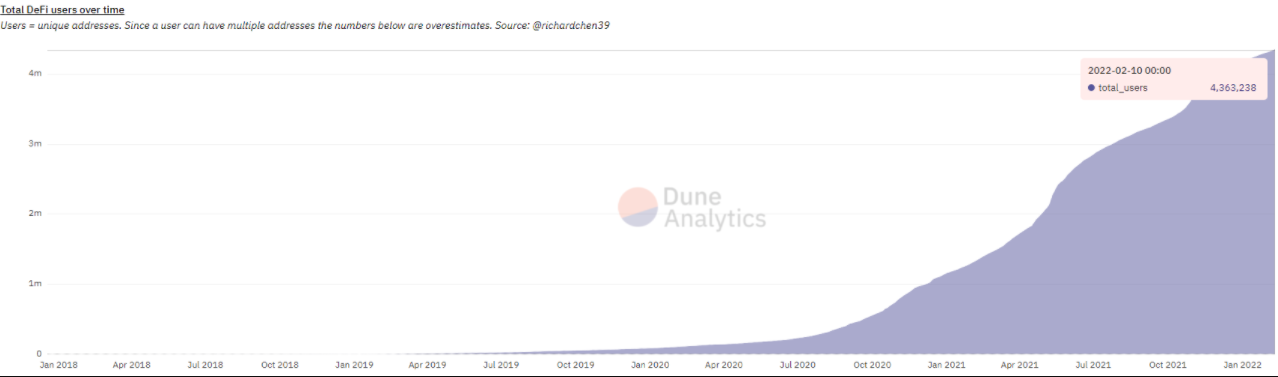Select the Oct 2019 x-axis label
1278x377 pixels.
(x=575, y=365)
